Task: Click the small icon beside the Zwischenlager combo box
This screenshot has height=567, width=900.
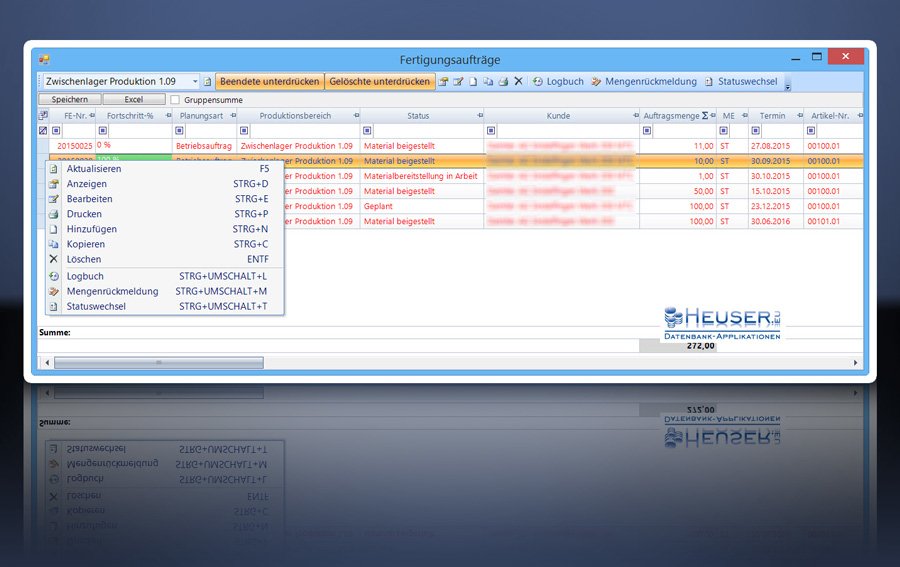Action: [208, 81]
